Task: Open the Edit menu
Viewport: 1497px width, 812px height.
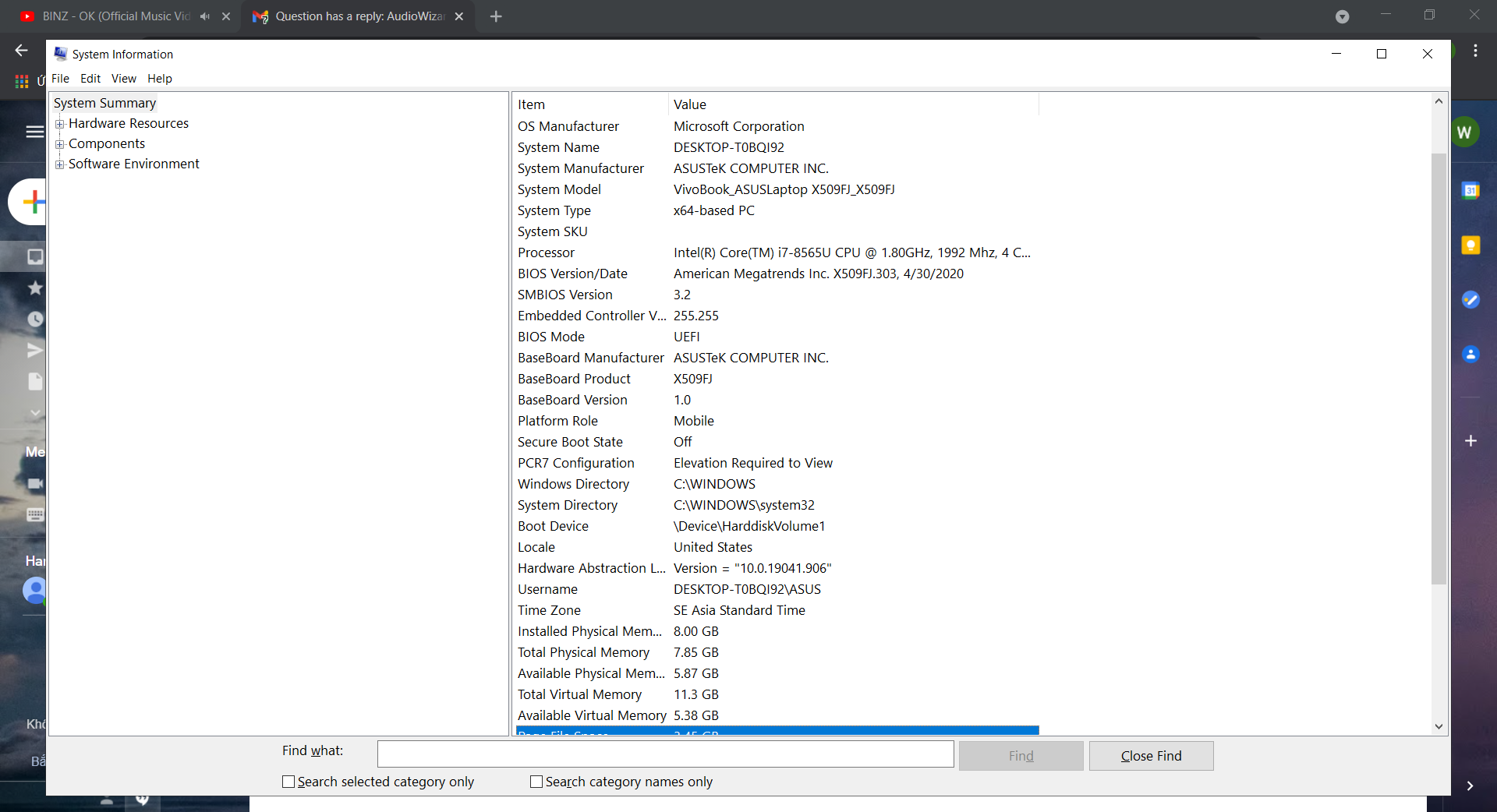Action: pyautogui.click(x=90, y=79)
